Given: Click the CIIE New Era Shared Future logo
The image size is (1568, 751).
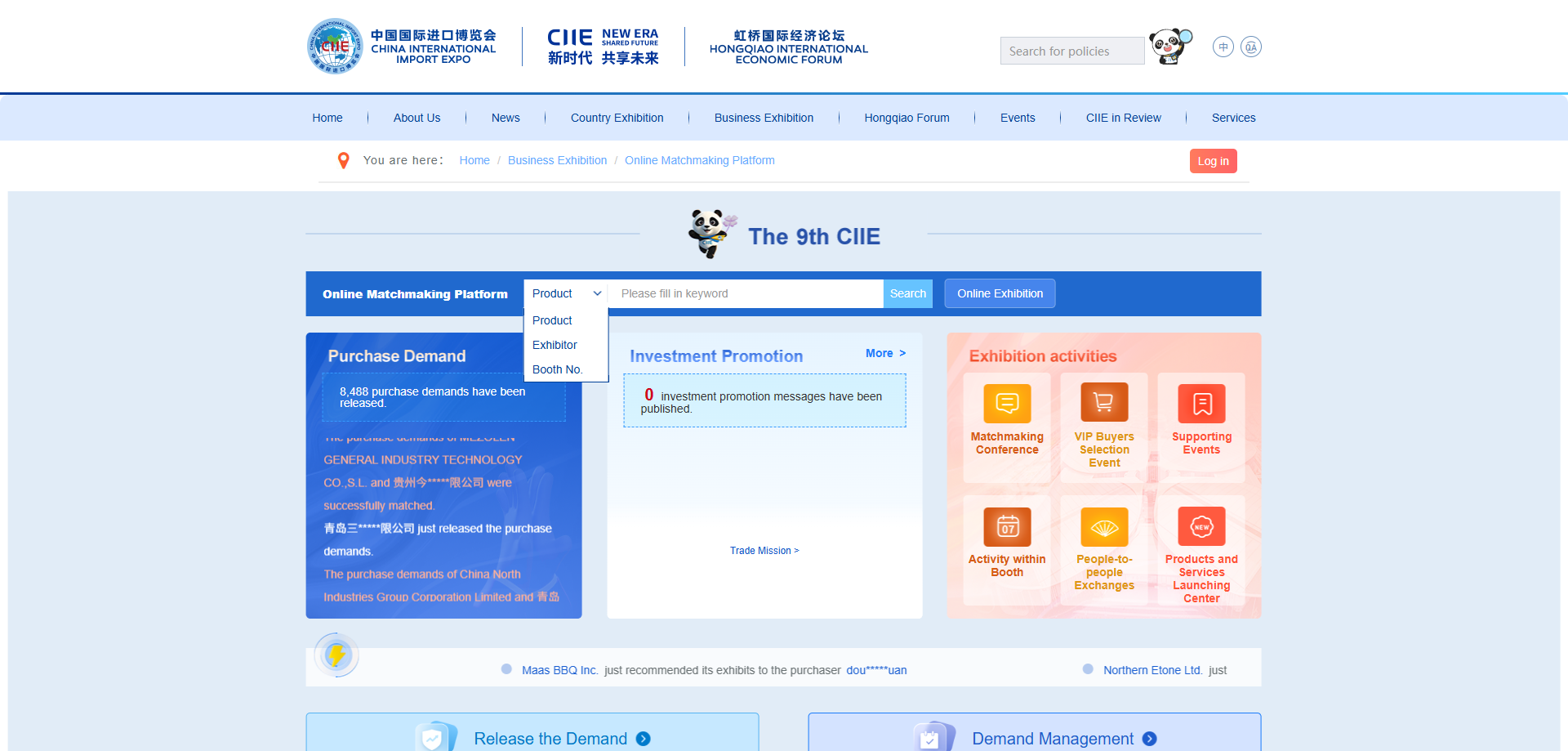Looking at the screenshot, I should pos(603,47).
